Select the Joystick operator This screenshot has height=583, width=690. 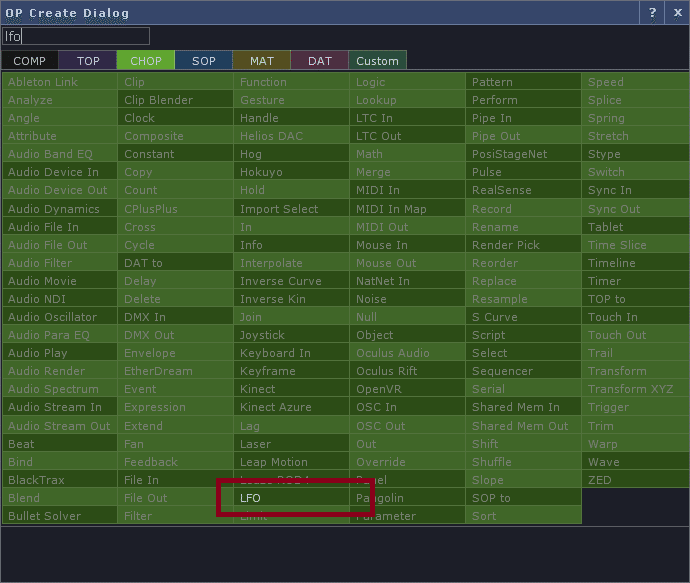coord(291,335)
